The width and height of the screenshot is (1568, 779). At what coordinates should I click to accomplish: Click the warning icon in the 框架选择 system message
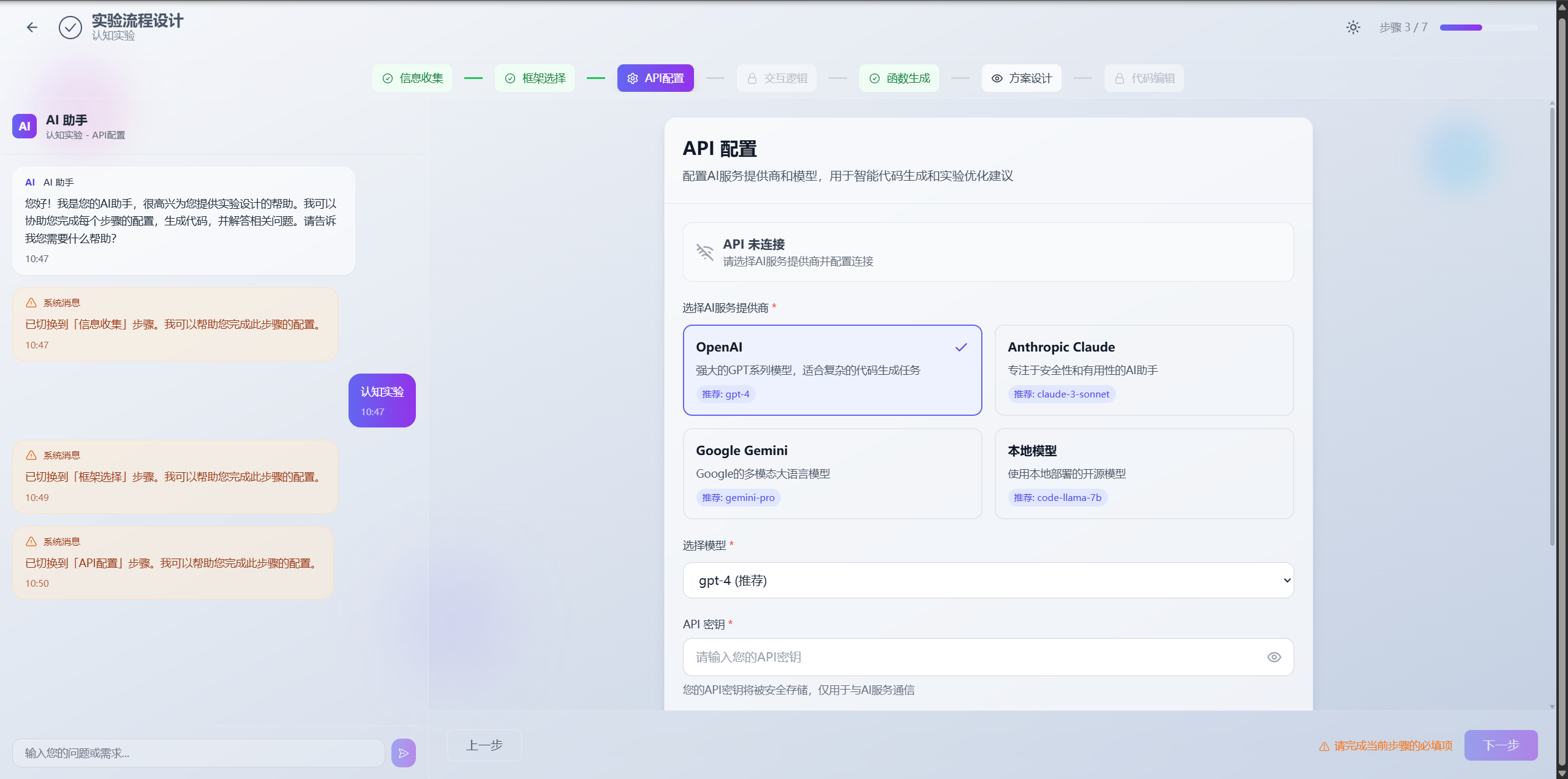point(31,455)
